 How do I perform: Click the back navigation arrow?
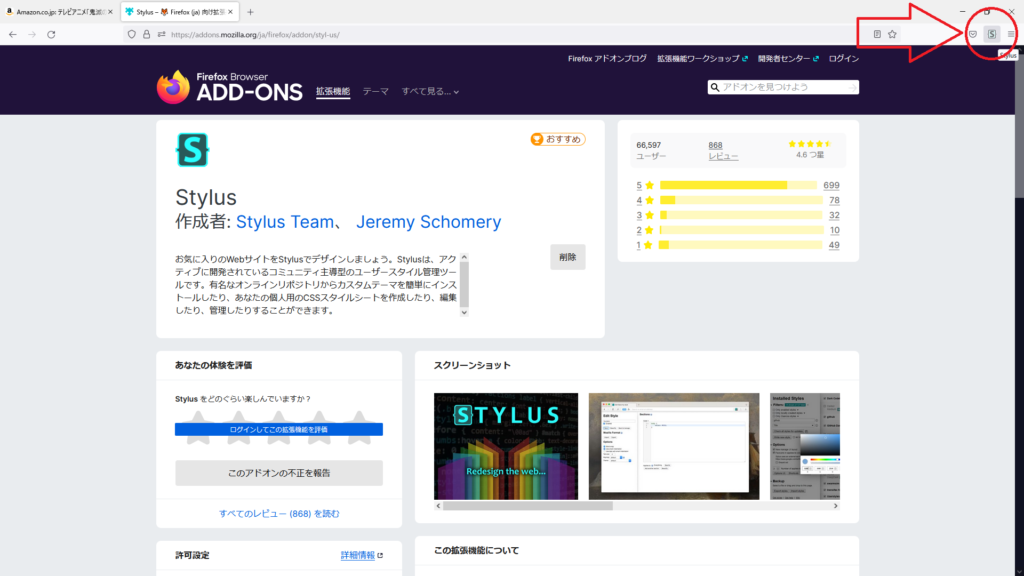click(12, 34)
